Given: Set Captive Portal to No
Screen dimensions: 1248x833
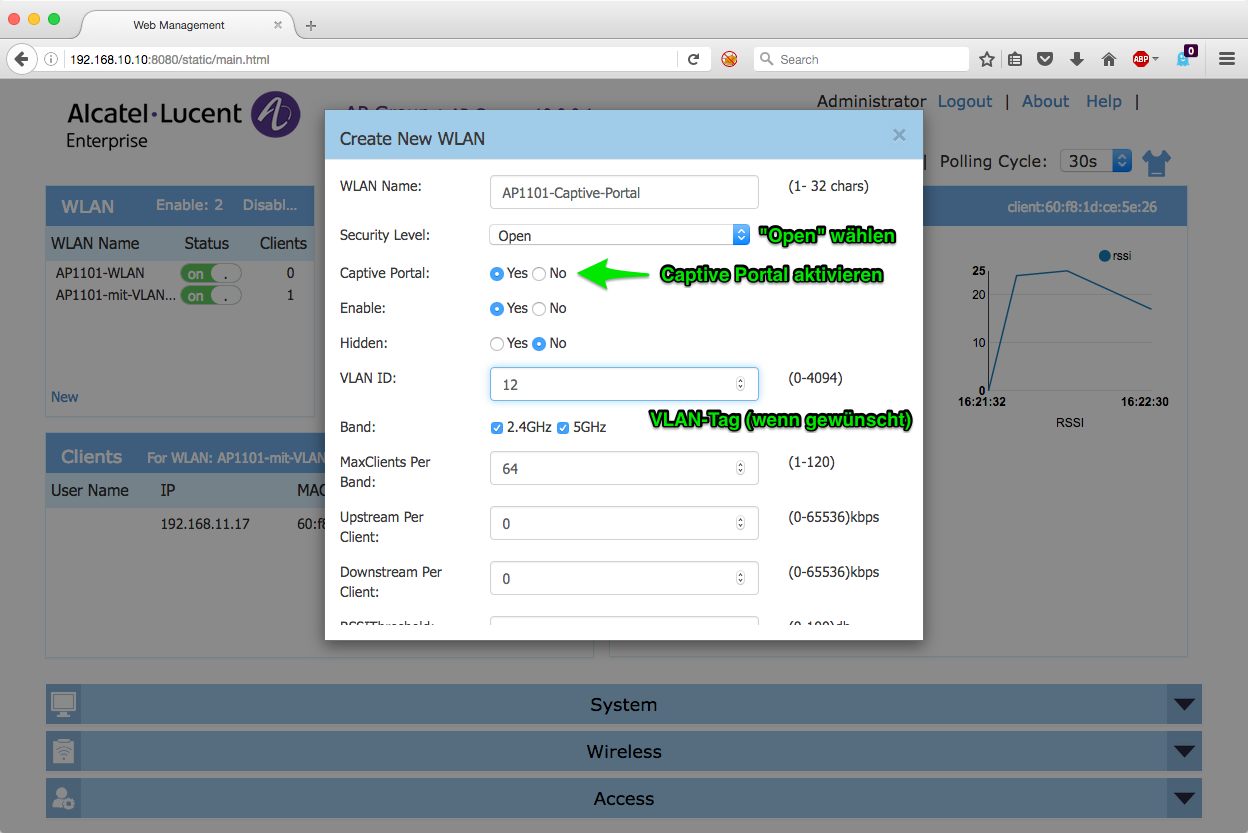Looking at the screenshot, I should (539, 273).
